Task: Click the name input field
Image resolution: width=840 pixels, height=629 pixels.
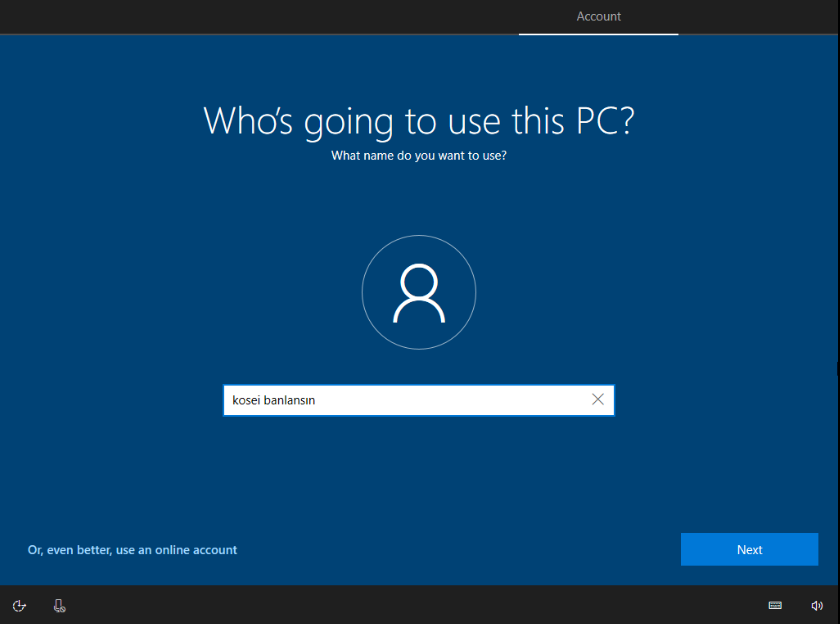Action: 418,400
